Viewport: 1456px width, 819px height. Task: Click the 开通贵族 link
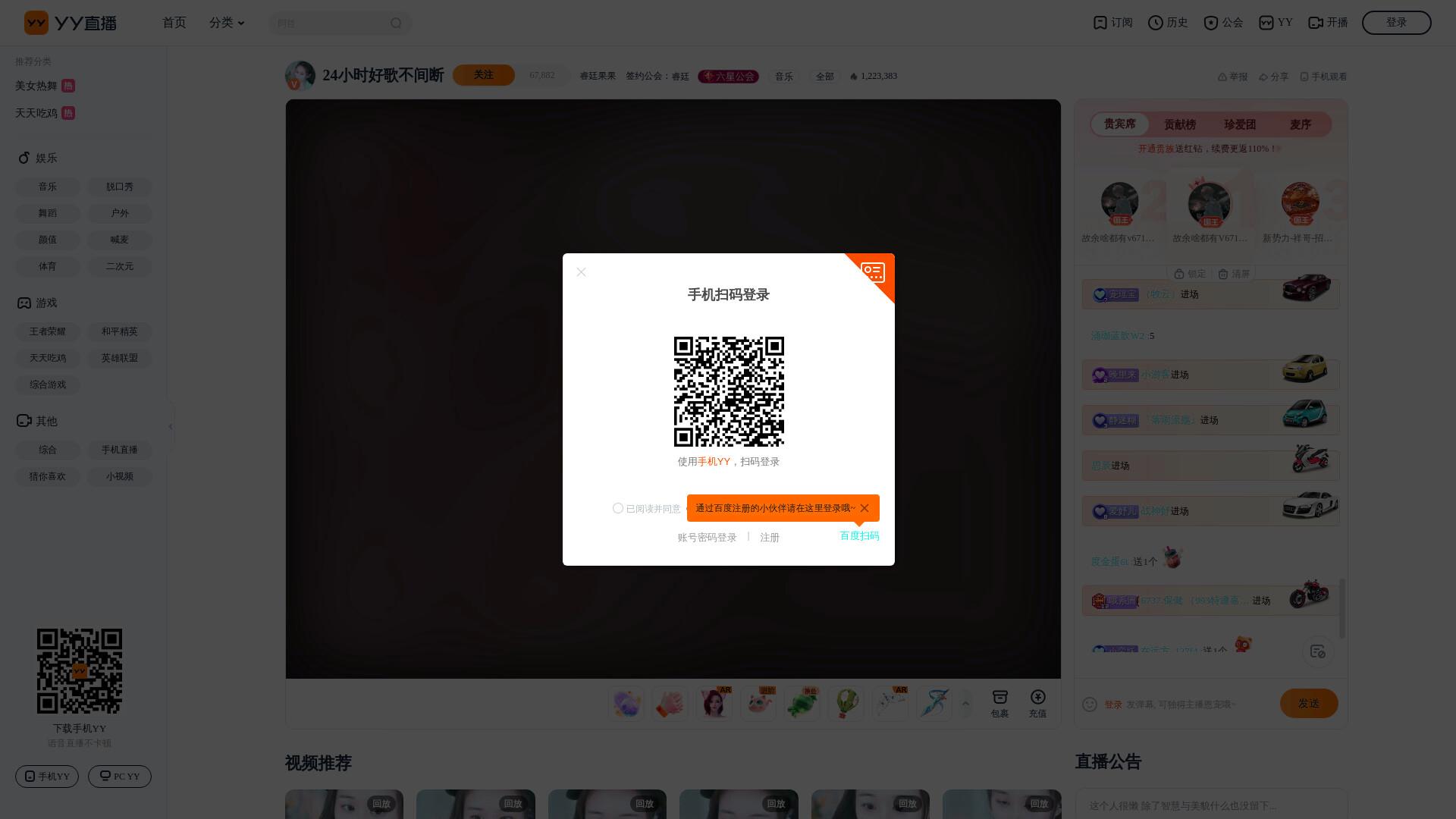click(x=1156, y=149)
